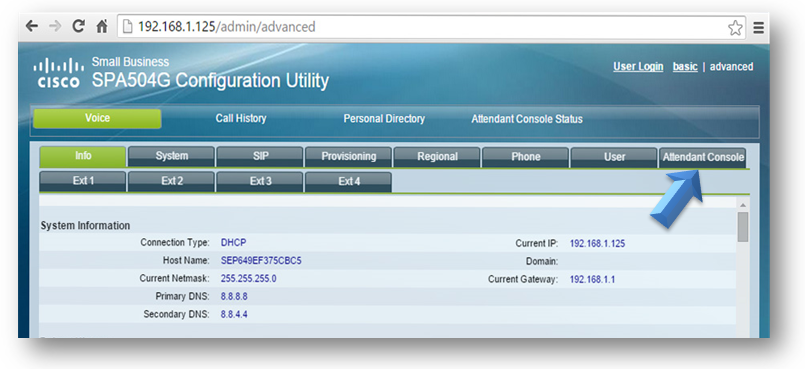This screenshot has height=369, width=805.
Task: Select the Info sub-tab
Action: click(x=83, y=156)
